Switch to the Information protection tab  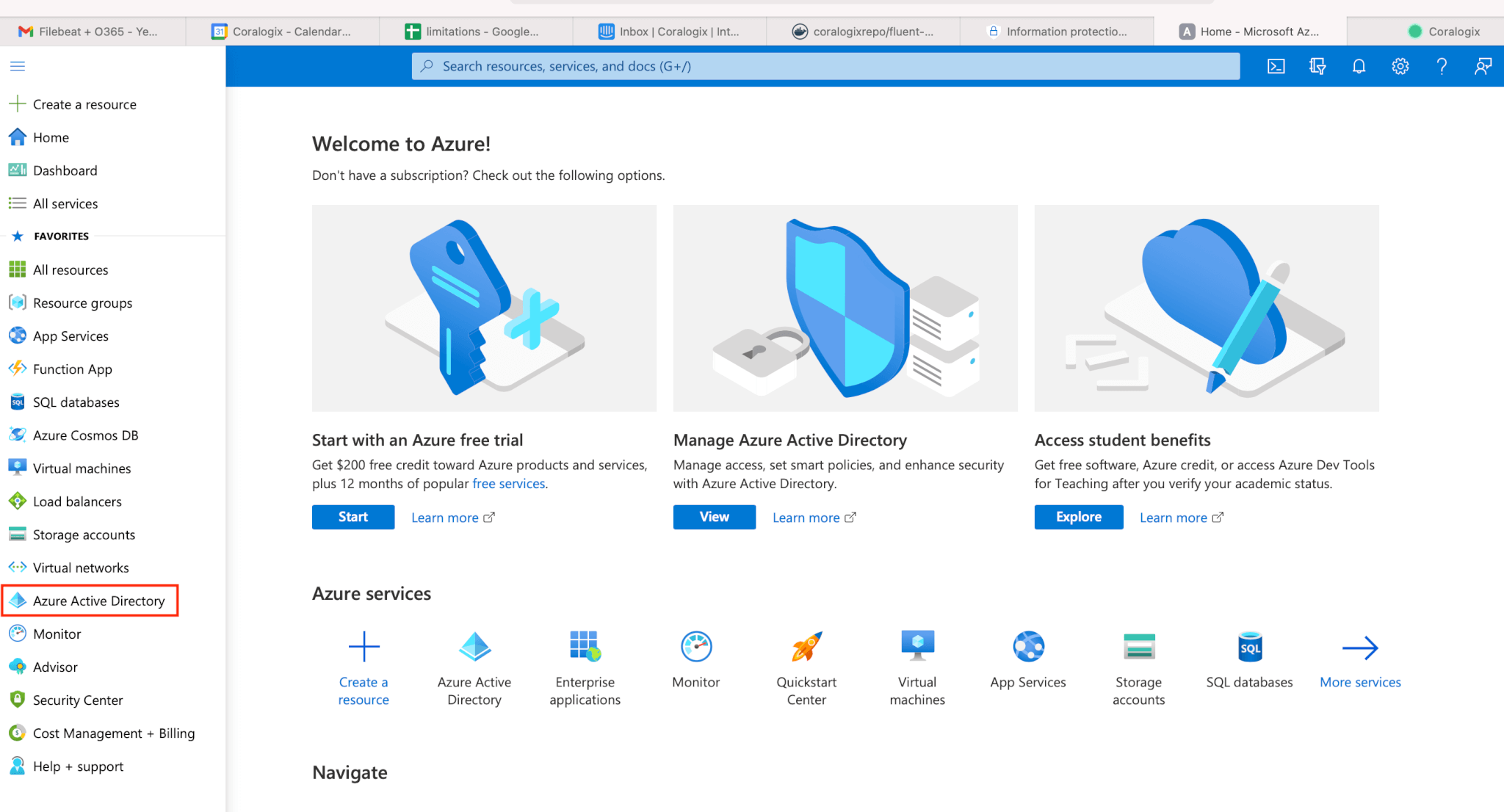(1057, 32)
